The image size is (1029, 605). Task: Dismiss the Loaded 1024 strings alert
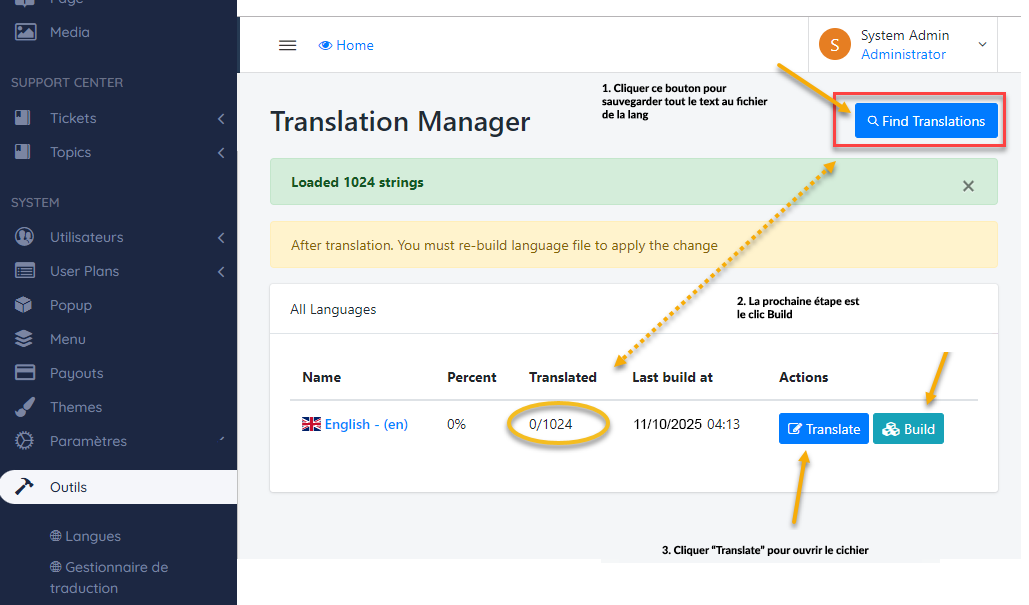pyautogui.click(x=967, y=186)
